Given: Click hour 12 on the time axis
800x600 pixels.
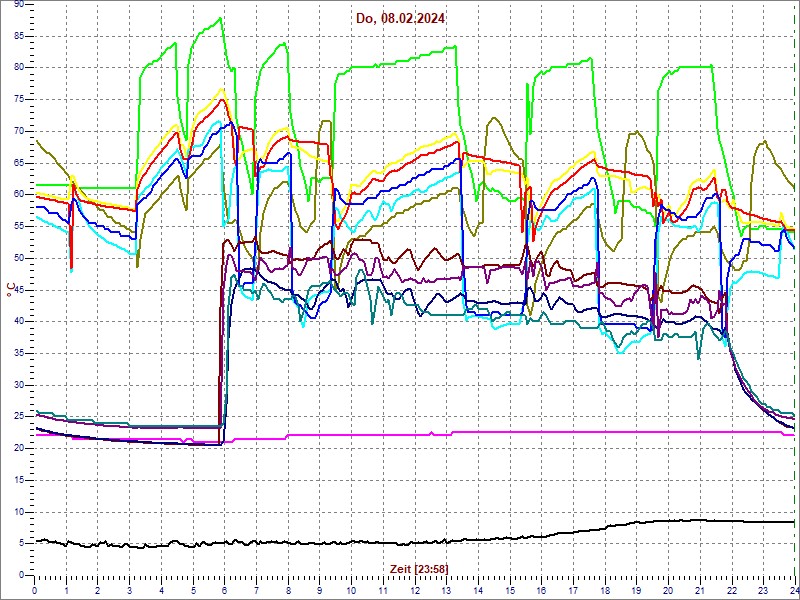Looking at the screenshot, I should point(415,590).
